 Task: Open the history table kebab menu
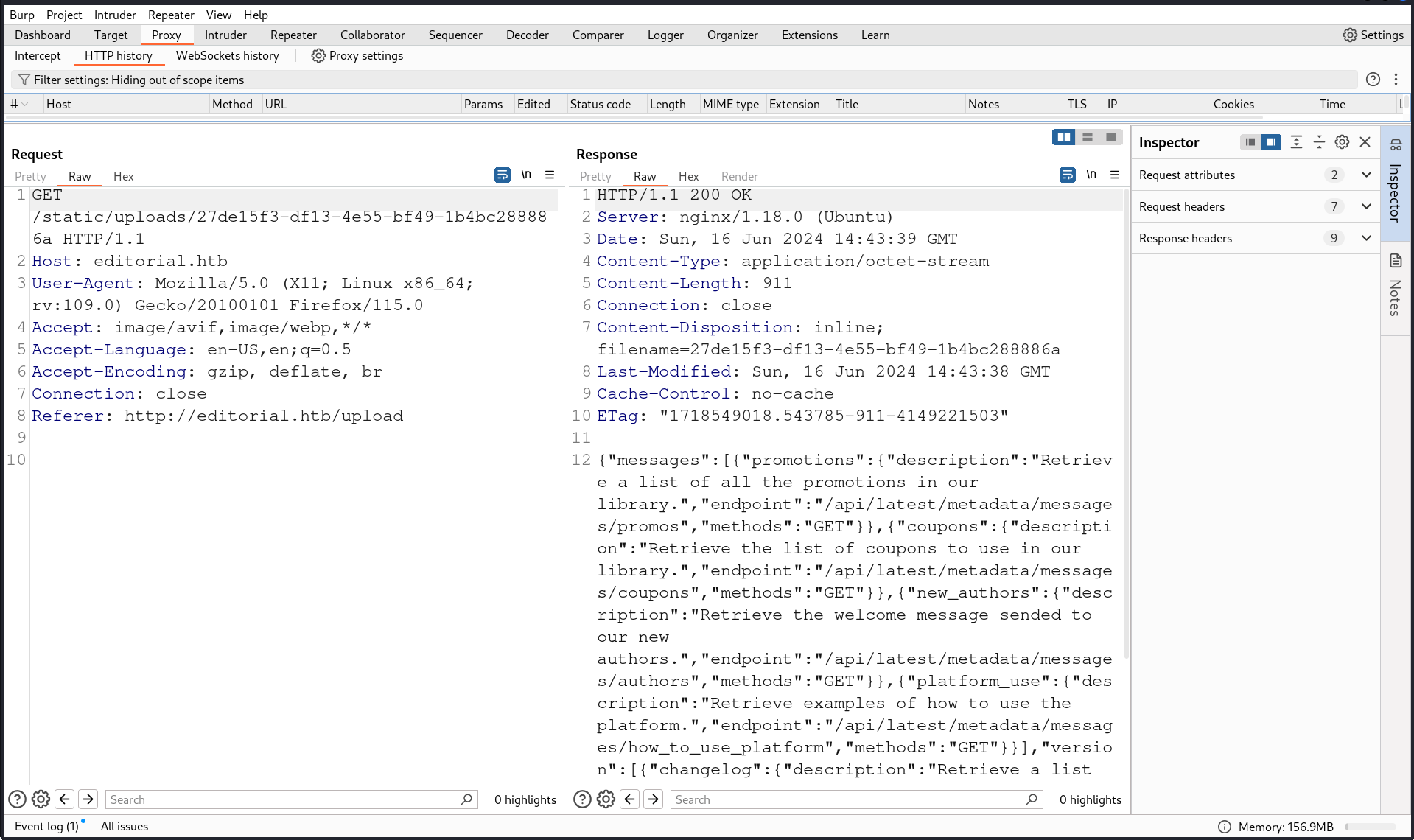coord(1396,80)
